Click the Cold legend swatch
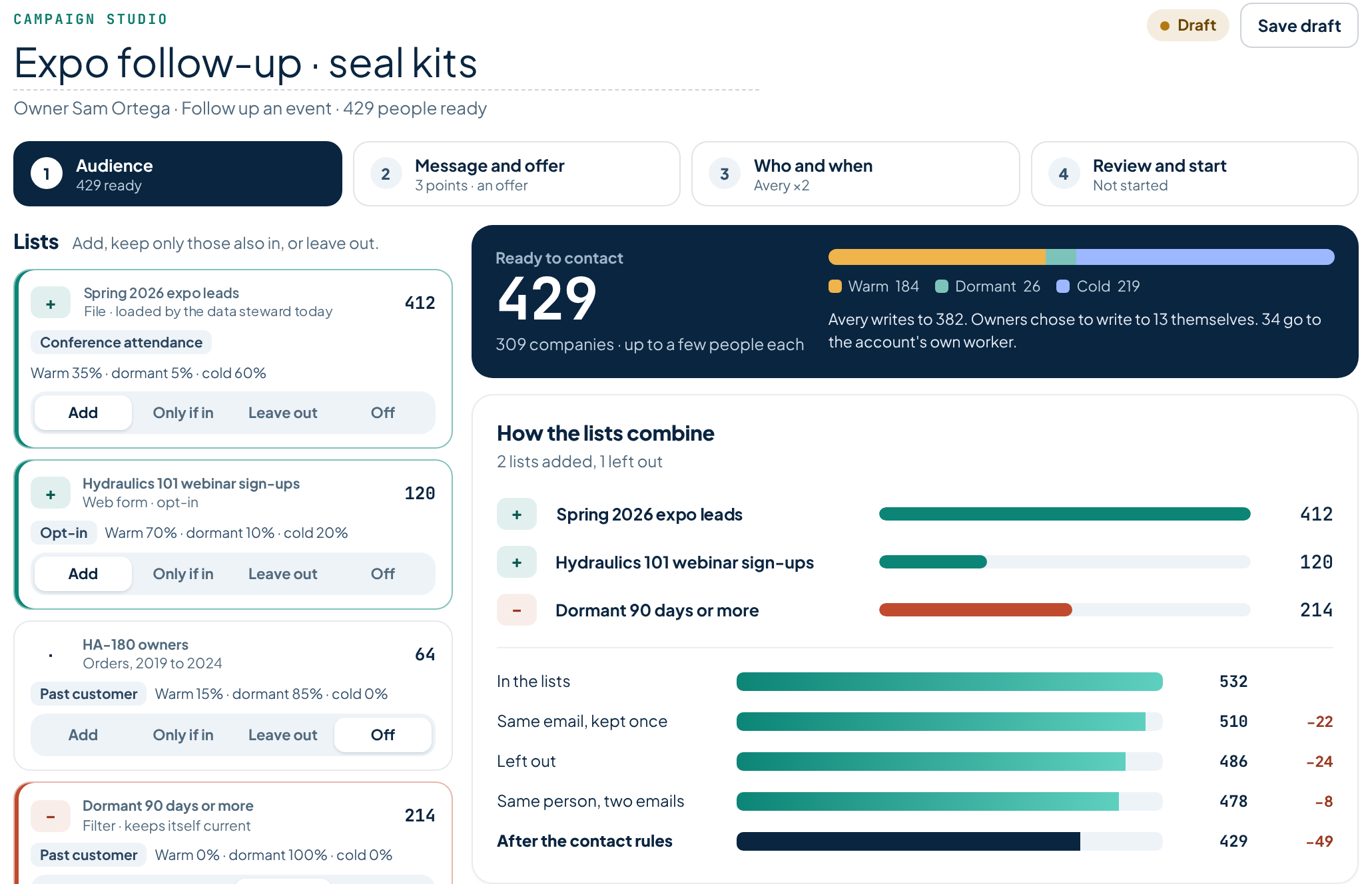Viewport: 1372px width, 884px height. coord(1063,286)
